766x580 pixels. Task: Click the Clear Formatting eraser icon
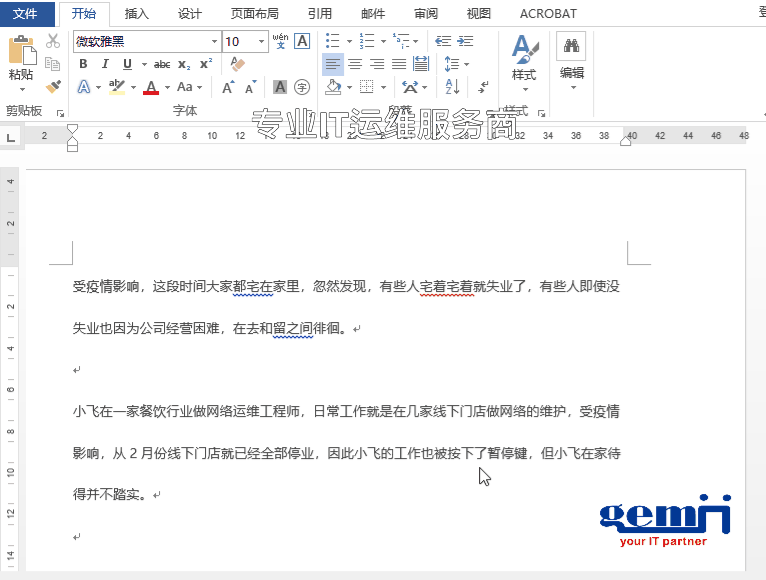click(237, 64)
